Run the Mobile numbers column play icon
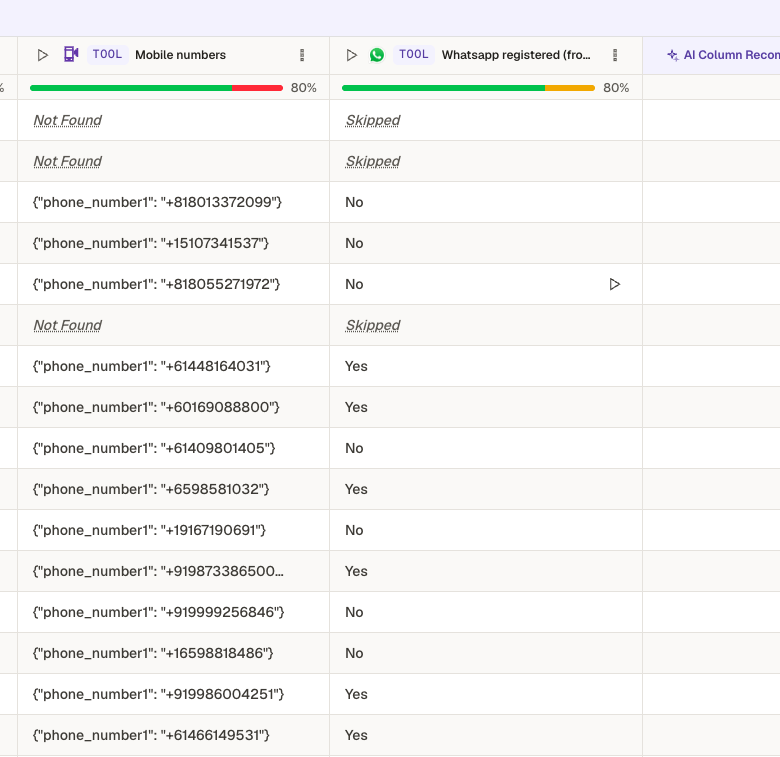 (x=42, y=55)
